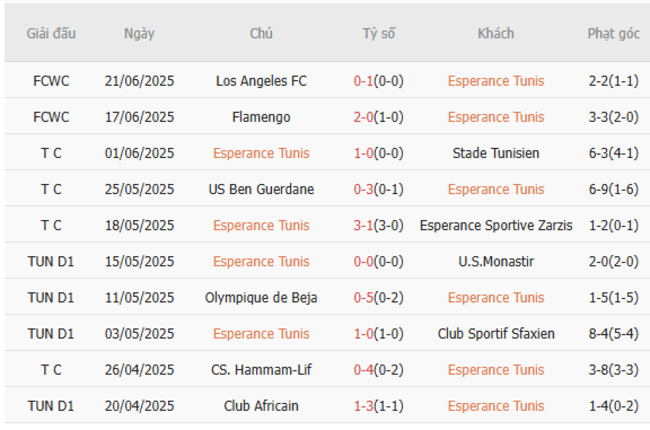This screenshot has width=650, height=430.
Task: Click the Flamengo team name
Action: (x=261, y=117)
